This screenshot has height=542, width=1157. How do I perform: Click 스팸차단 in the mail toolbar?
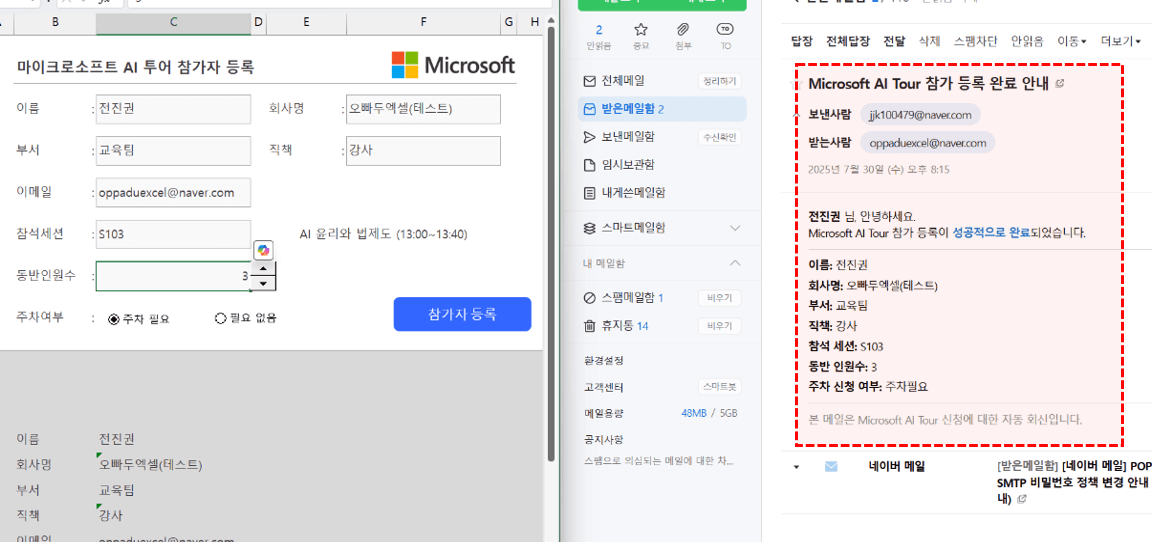(x=975, y=41)
